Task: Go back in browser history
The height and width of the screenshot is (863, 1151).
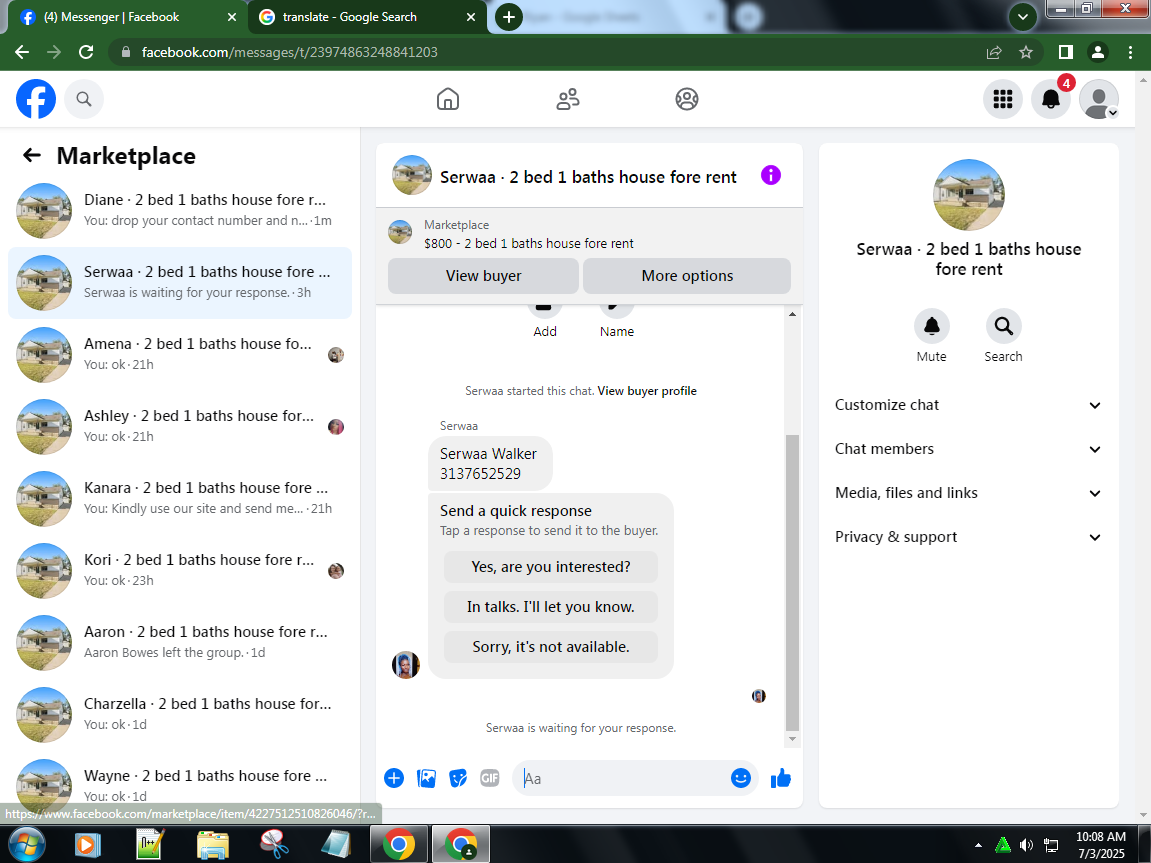Action: pyautogui.click(x=22, y=52)
